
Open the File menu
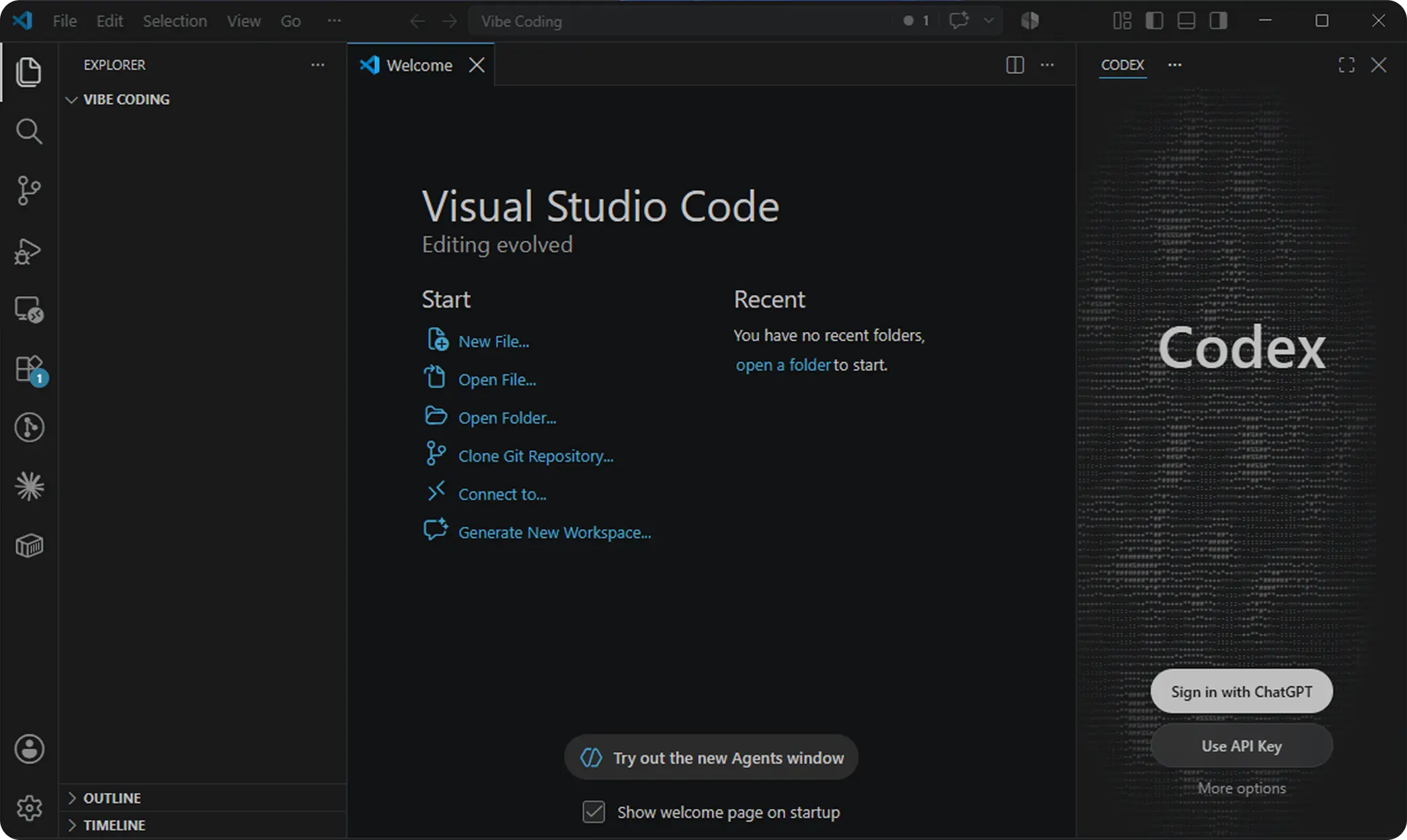pyautogui.click(x=65, y=21)
